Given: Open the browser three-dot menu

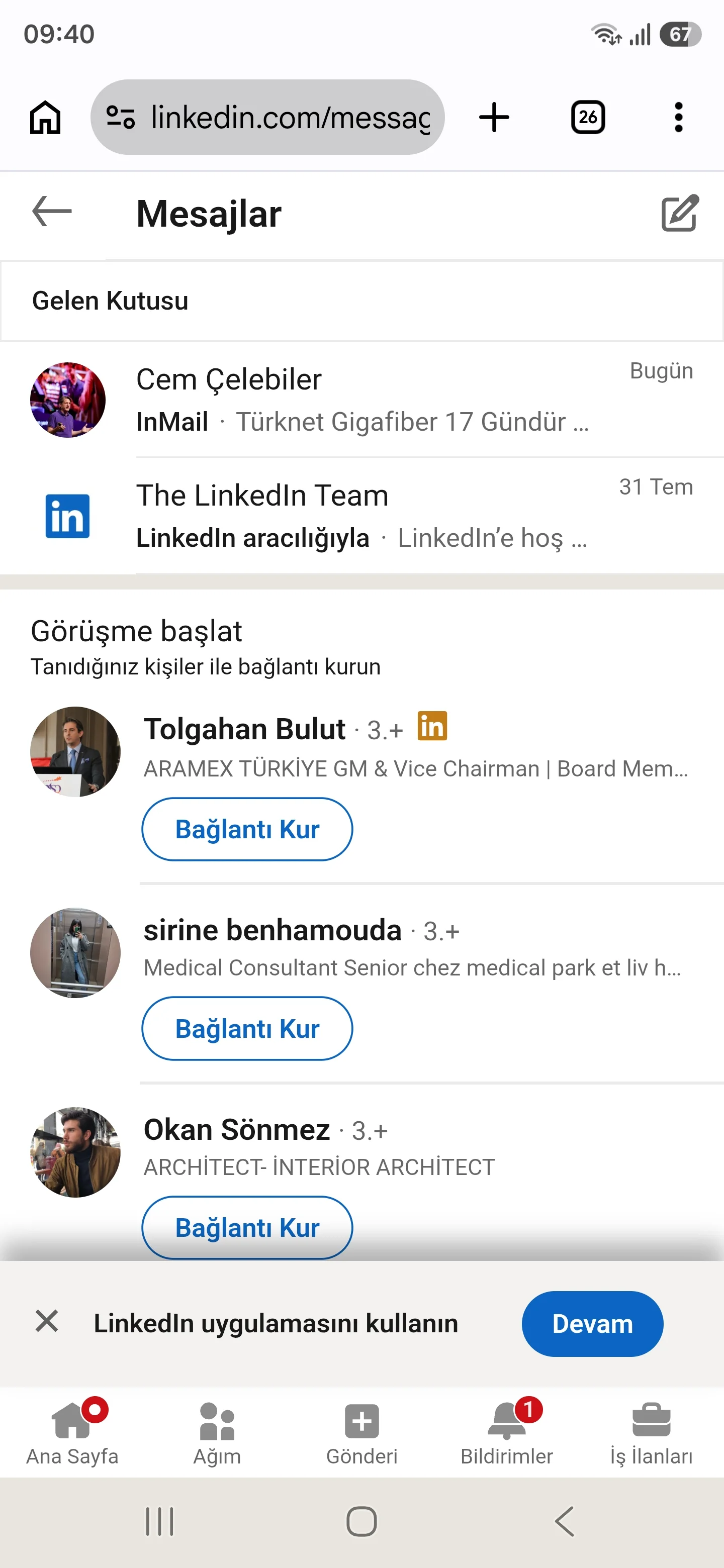Looking at the screenshot, I should [x=678, y=117].
